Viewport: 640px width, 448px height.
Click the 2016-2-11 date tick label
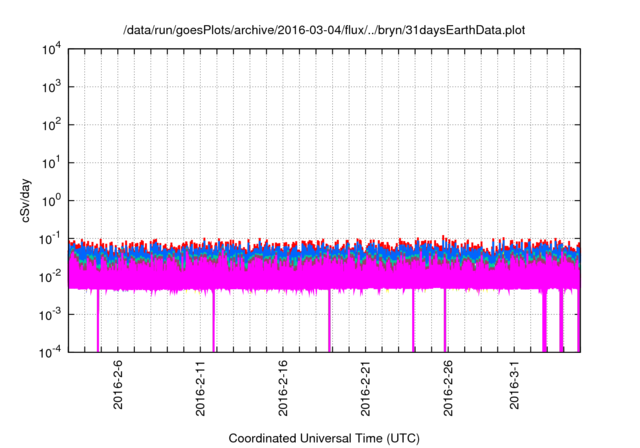200,388
